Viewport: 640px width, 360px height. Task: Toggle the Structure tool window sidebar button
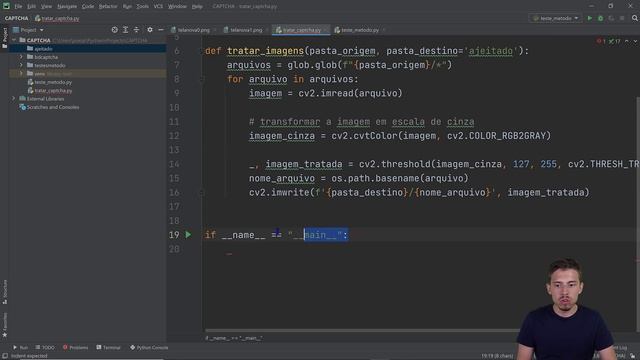[x=5, y=292]
